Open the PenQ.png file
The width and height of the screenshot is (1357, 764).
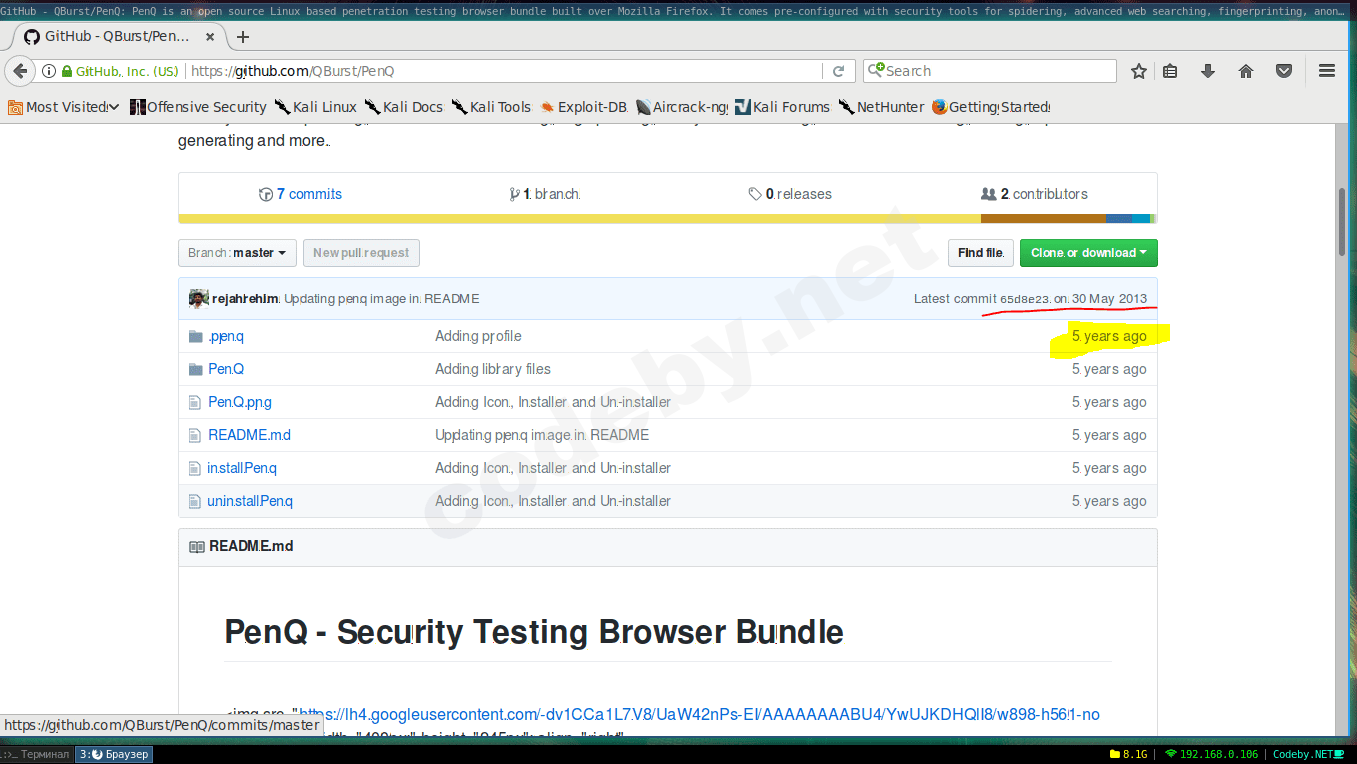tap(240, 402)
